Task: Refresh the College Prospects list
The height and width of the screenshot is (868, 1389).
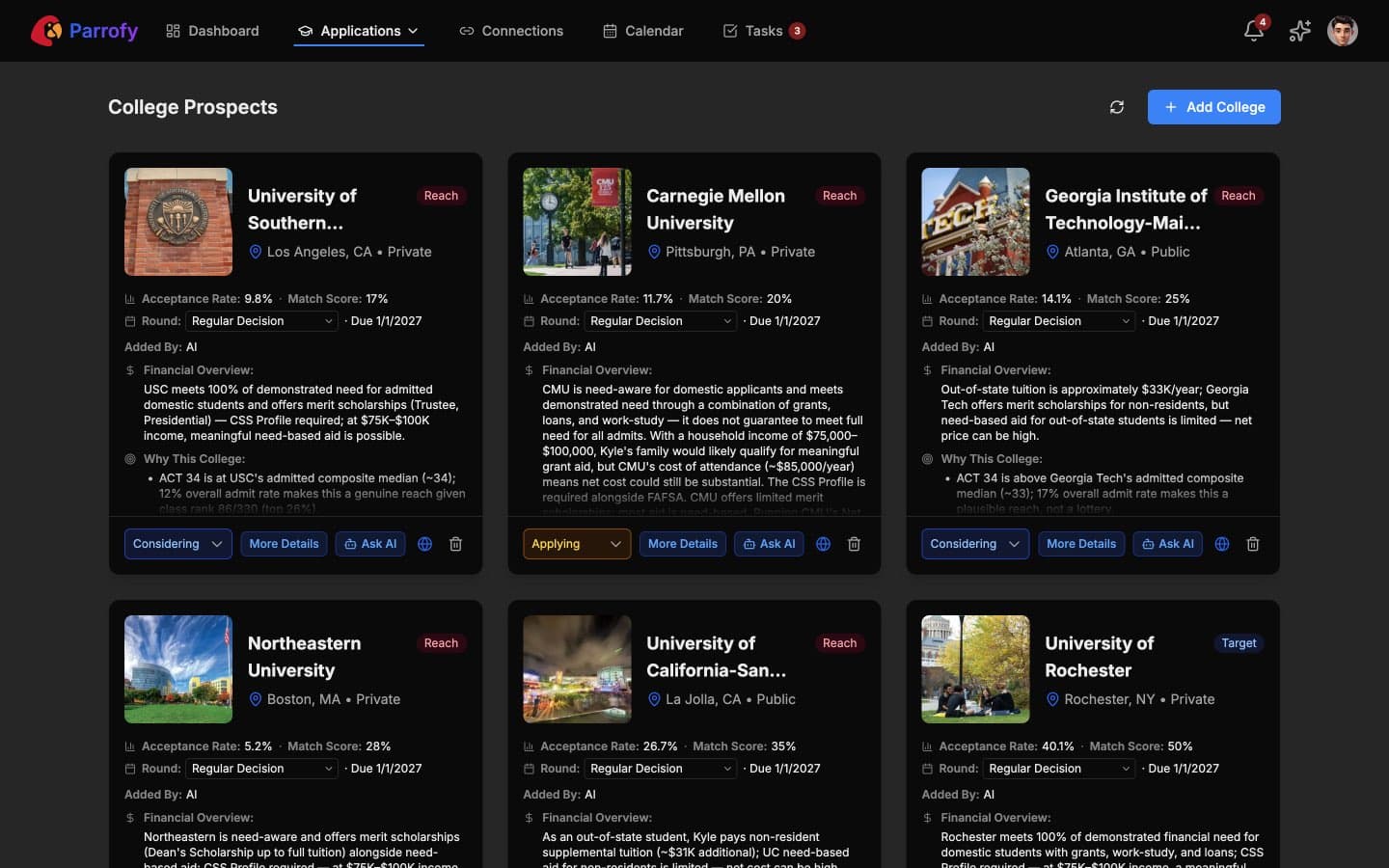Action: point(1117,107)
